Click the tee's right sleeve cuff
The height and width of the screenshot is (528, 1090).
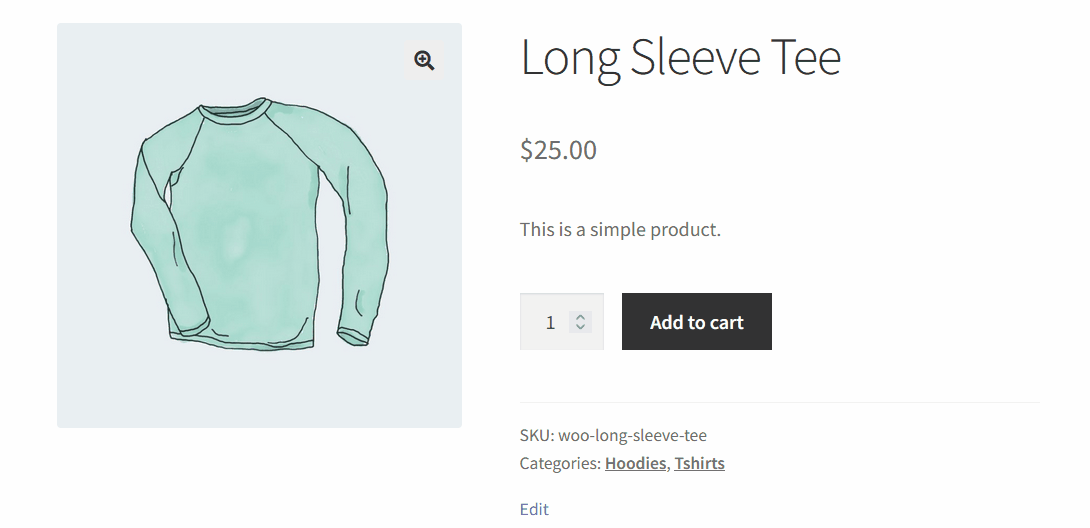click(x=353, y=336)
